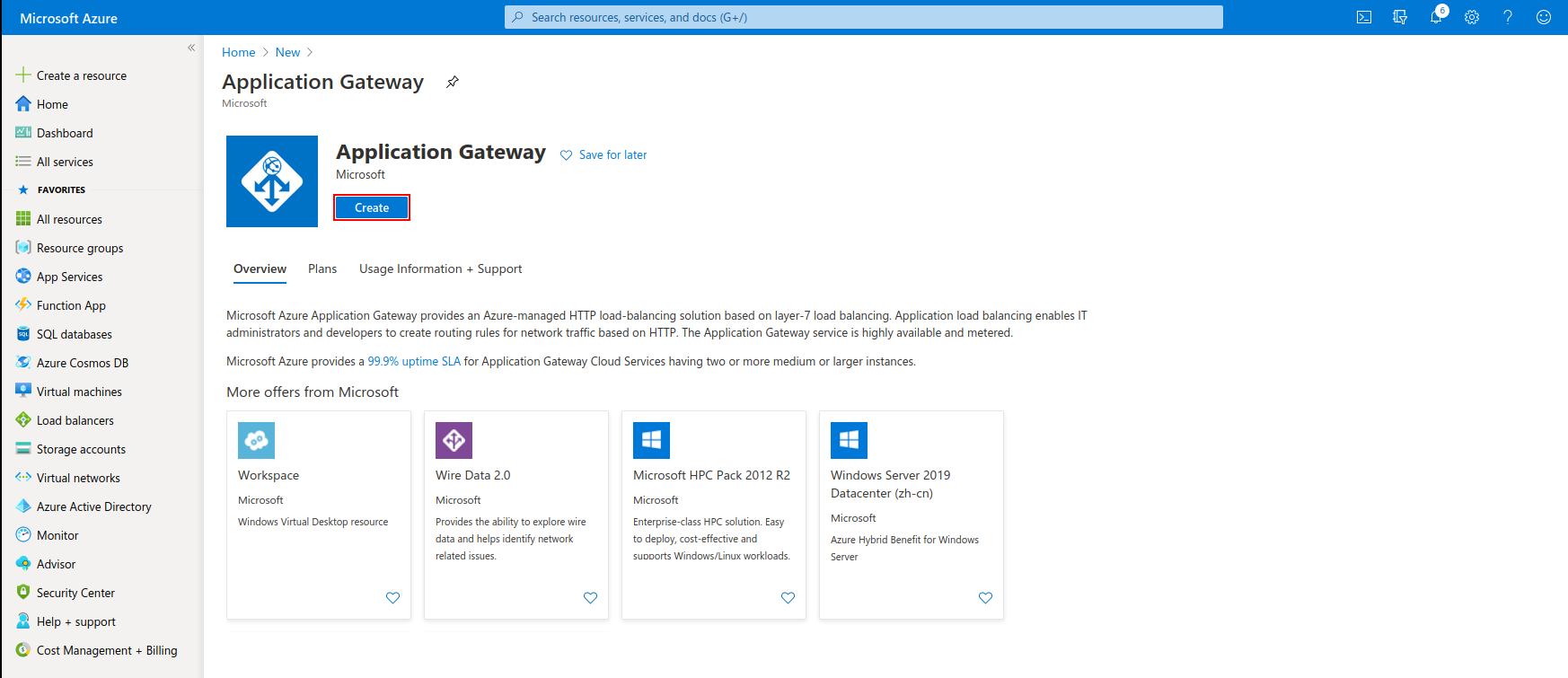Open Virtual machines from the sidebar
This screenshot has width=1568, height=678.
[79, 392]
